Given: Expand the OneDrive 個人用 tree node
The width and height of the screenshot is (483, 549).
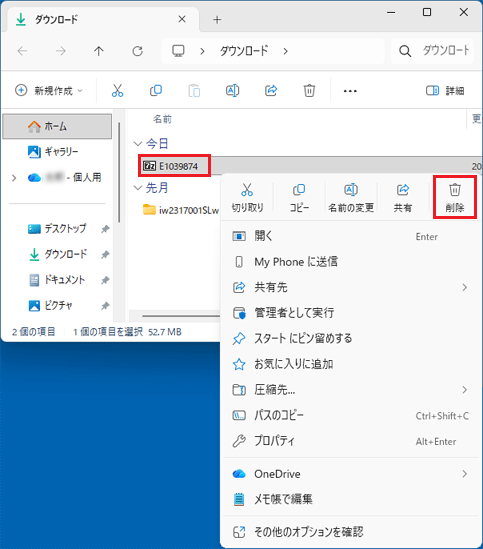Looking at the screenshot, I should point(14,178).
